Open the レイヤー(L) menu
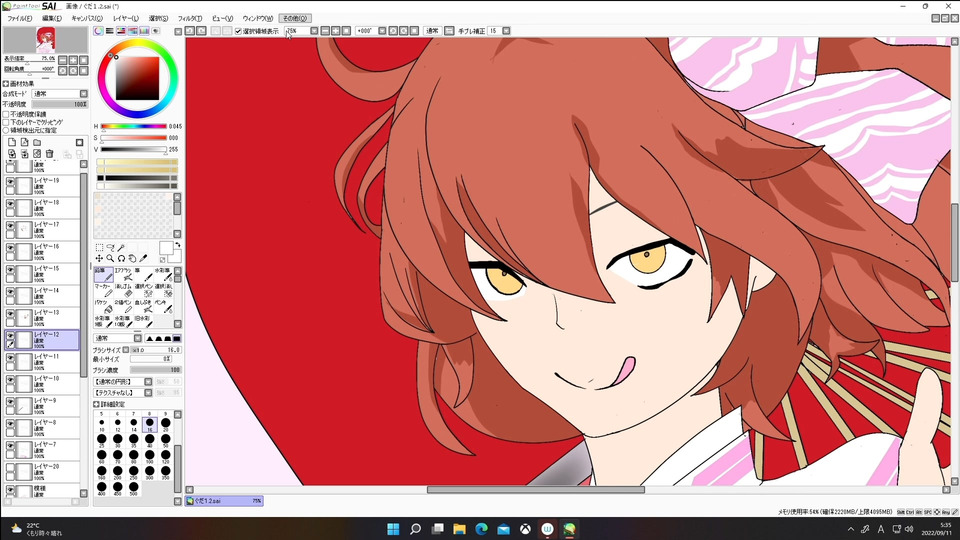The height and width of the screenshot is (540, 960). pyautogui.click(x=126, y=18)
